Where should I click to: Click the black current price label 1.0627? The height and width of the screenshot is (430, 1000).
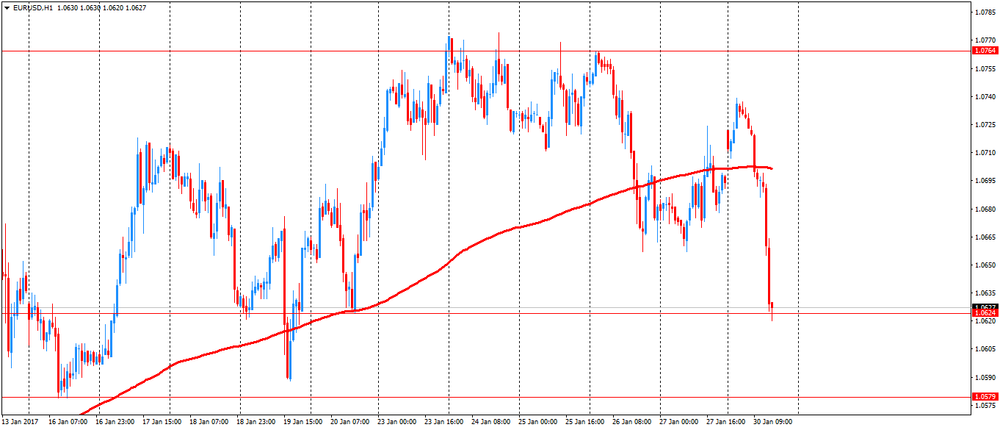tap(985, 307)
